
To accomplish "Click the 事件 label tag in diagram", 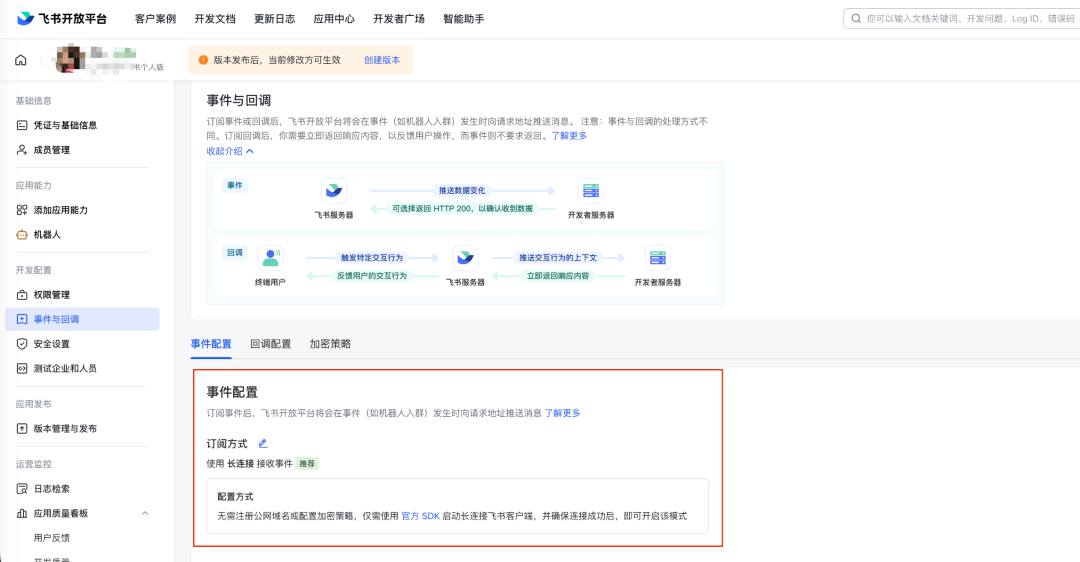I will pyautogui.click(x=235, y=185).
